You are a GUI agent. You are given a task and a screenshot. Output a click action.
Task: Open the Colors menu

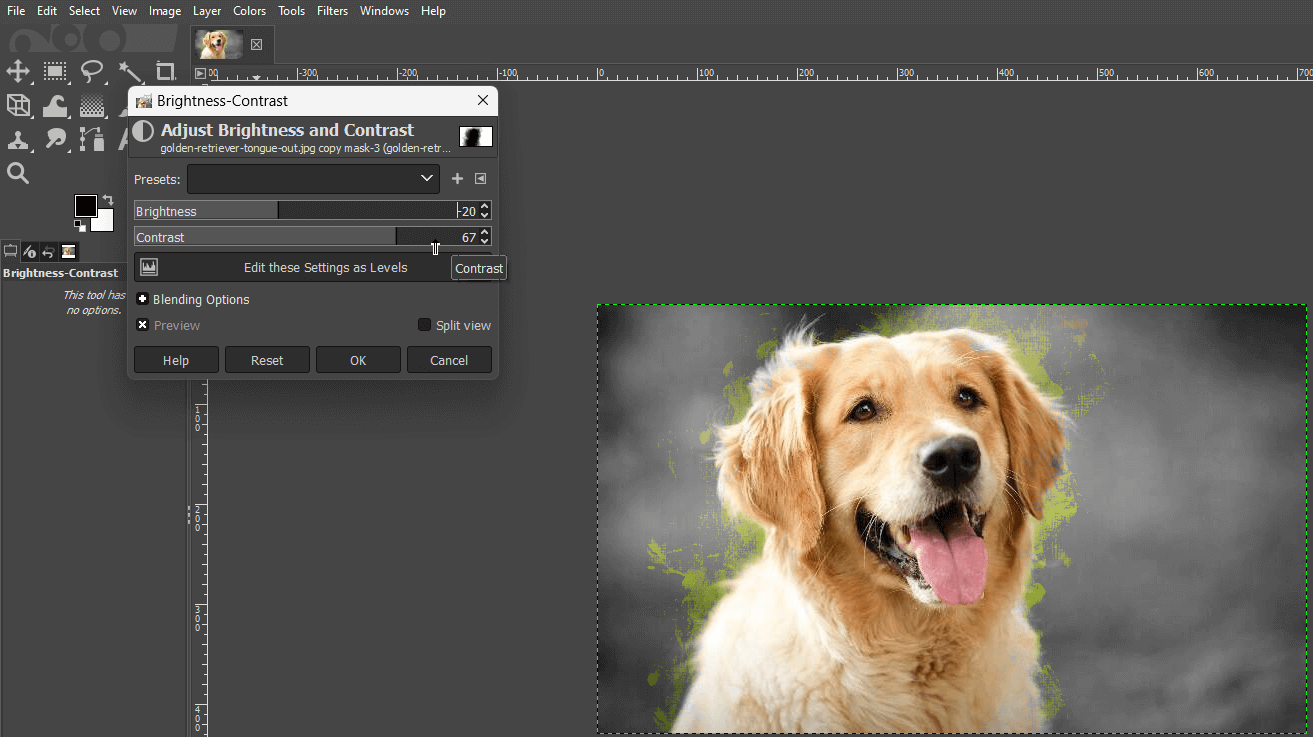(250, 11)
